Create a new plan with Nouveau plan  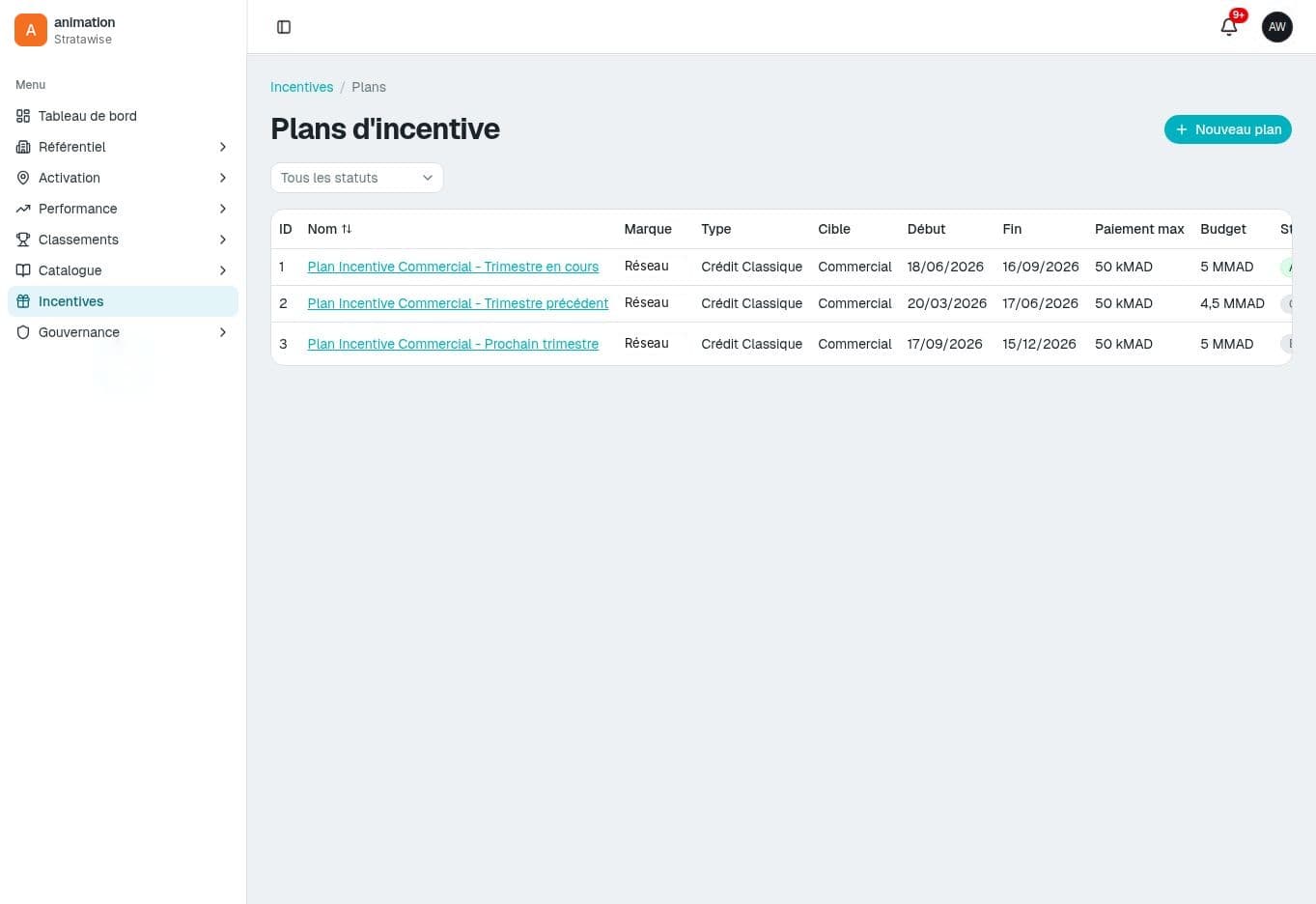point(1228,129)
